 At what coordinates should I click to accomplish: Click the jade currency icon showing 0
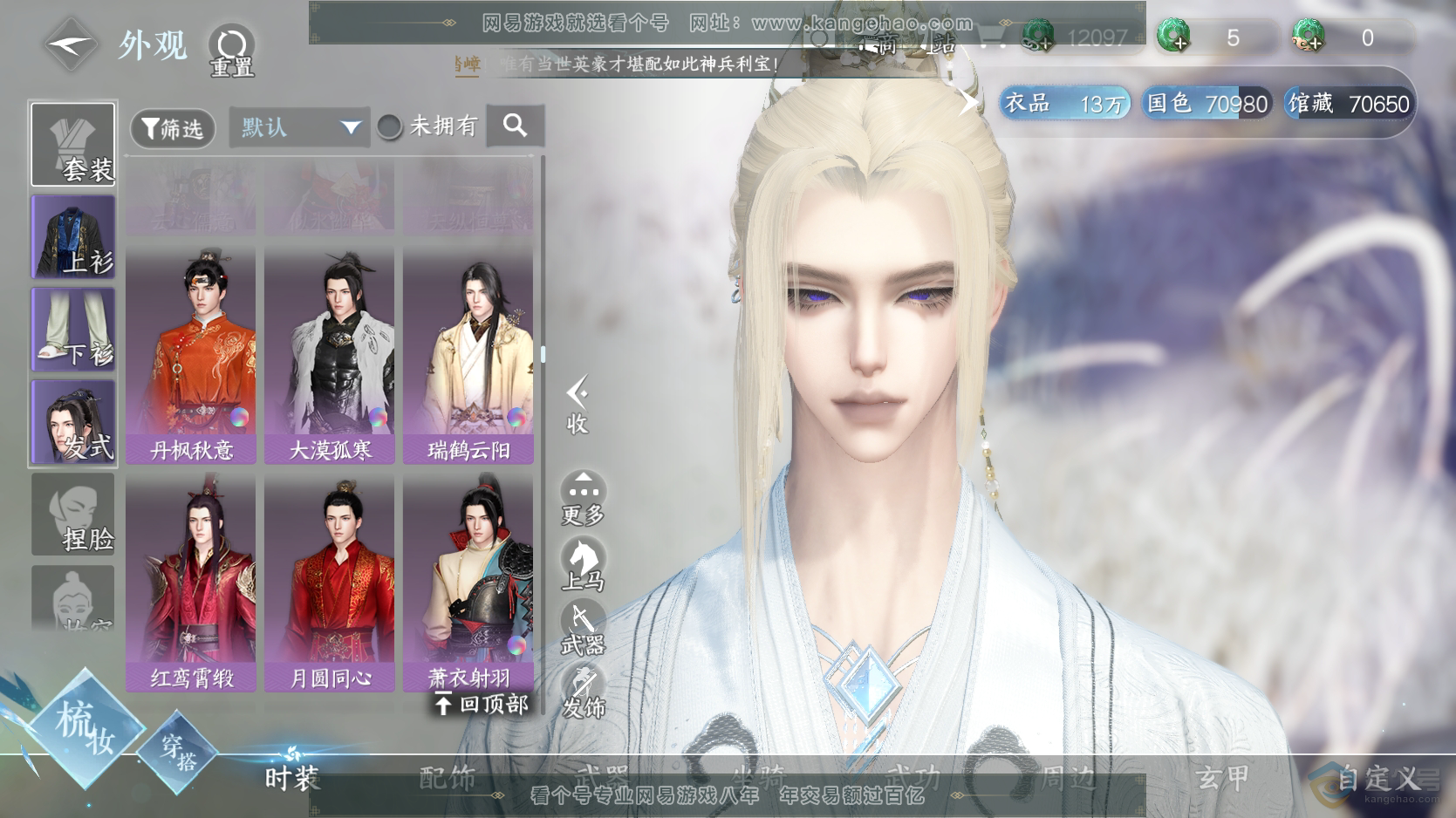point(1308,36)
